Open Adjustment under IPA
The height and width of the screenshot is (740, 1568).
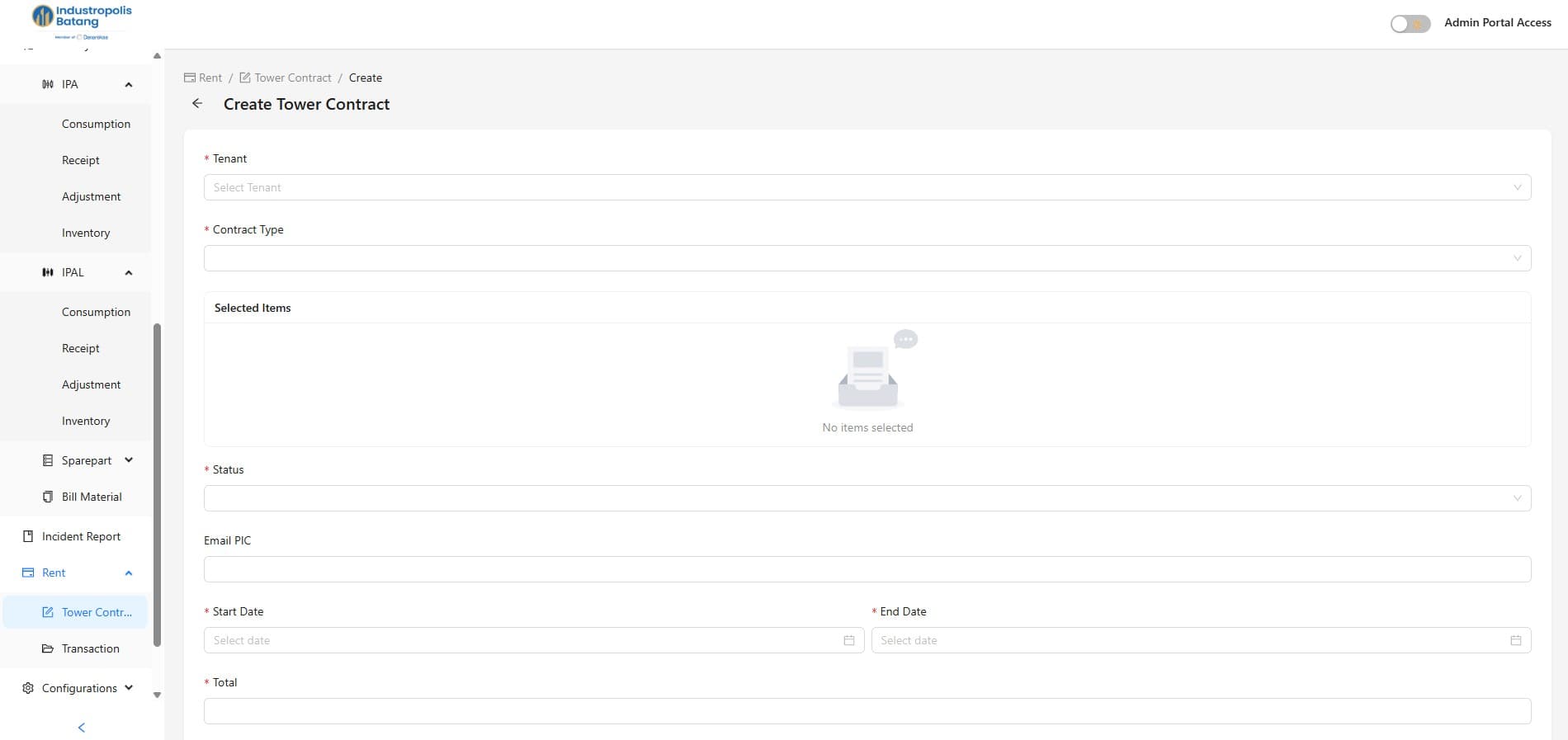(91, 196)
